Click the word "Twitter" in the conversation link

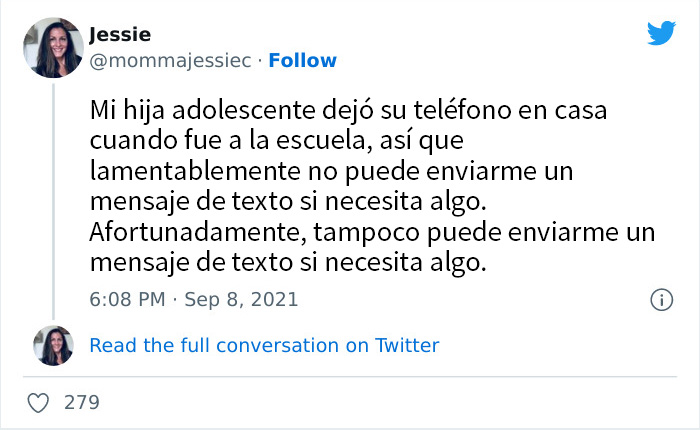pyautogui.click(x=406, y=346)
